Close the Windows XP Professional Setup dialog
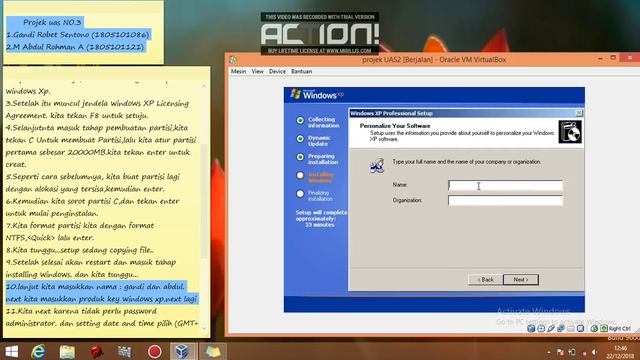 tap(579, 113)
